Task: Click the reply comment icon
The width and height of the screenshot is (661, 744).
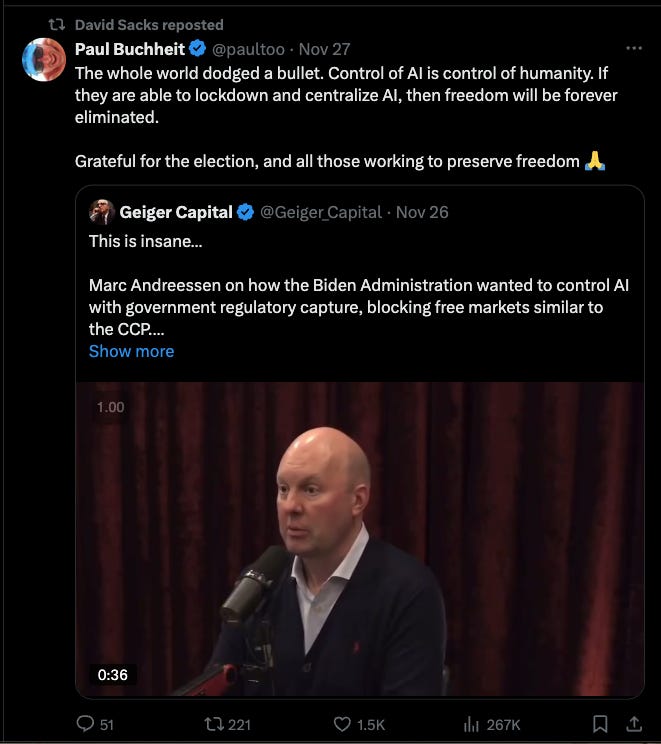Action: pyautogui.click(x=85, y=724)
